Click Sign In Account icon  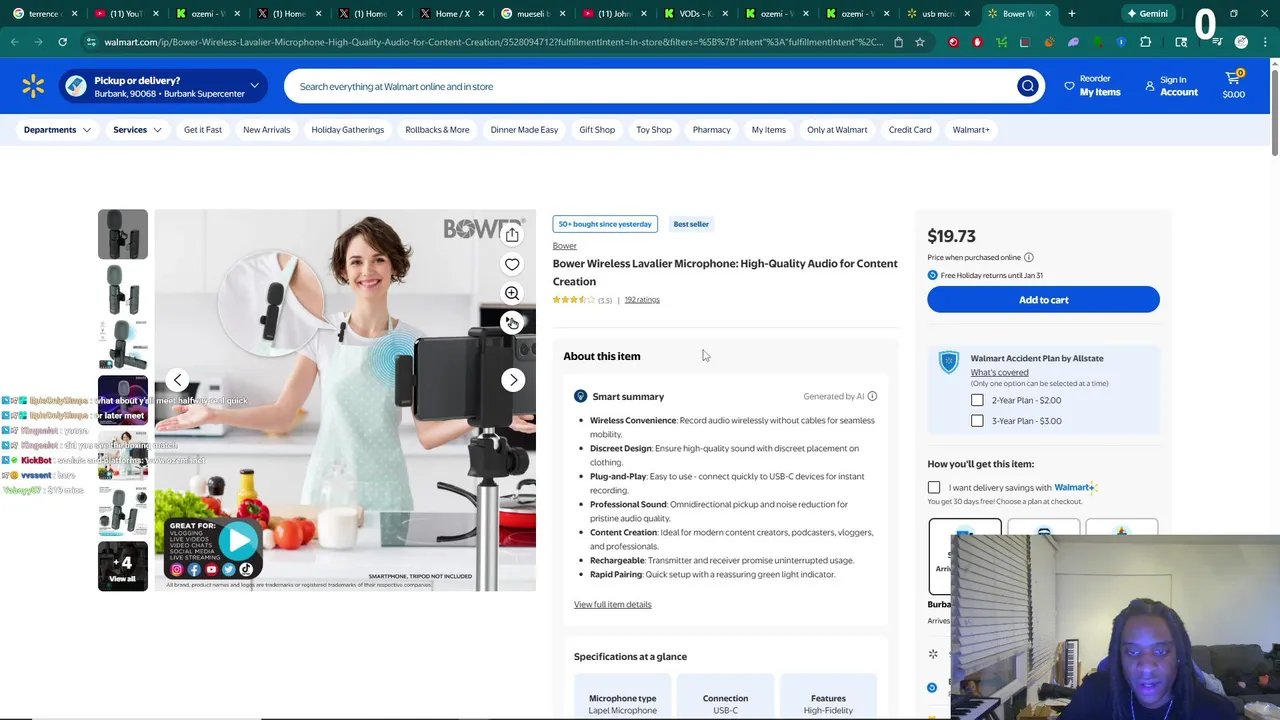tap(1150, 86)
